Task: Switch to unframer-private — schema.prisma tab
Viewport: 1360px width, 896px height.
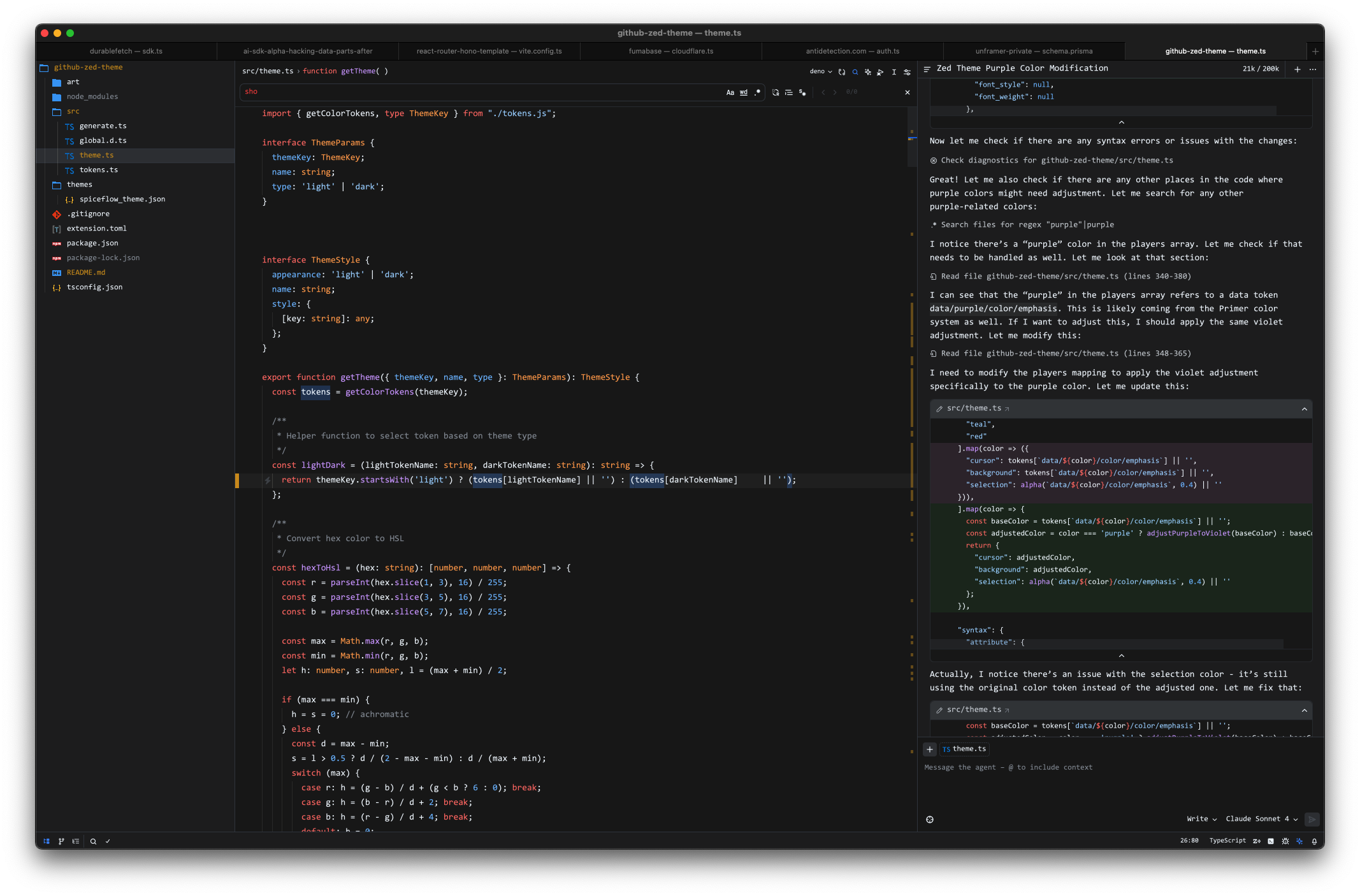Action: (1034, 51)
